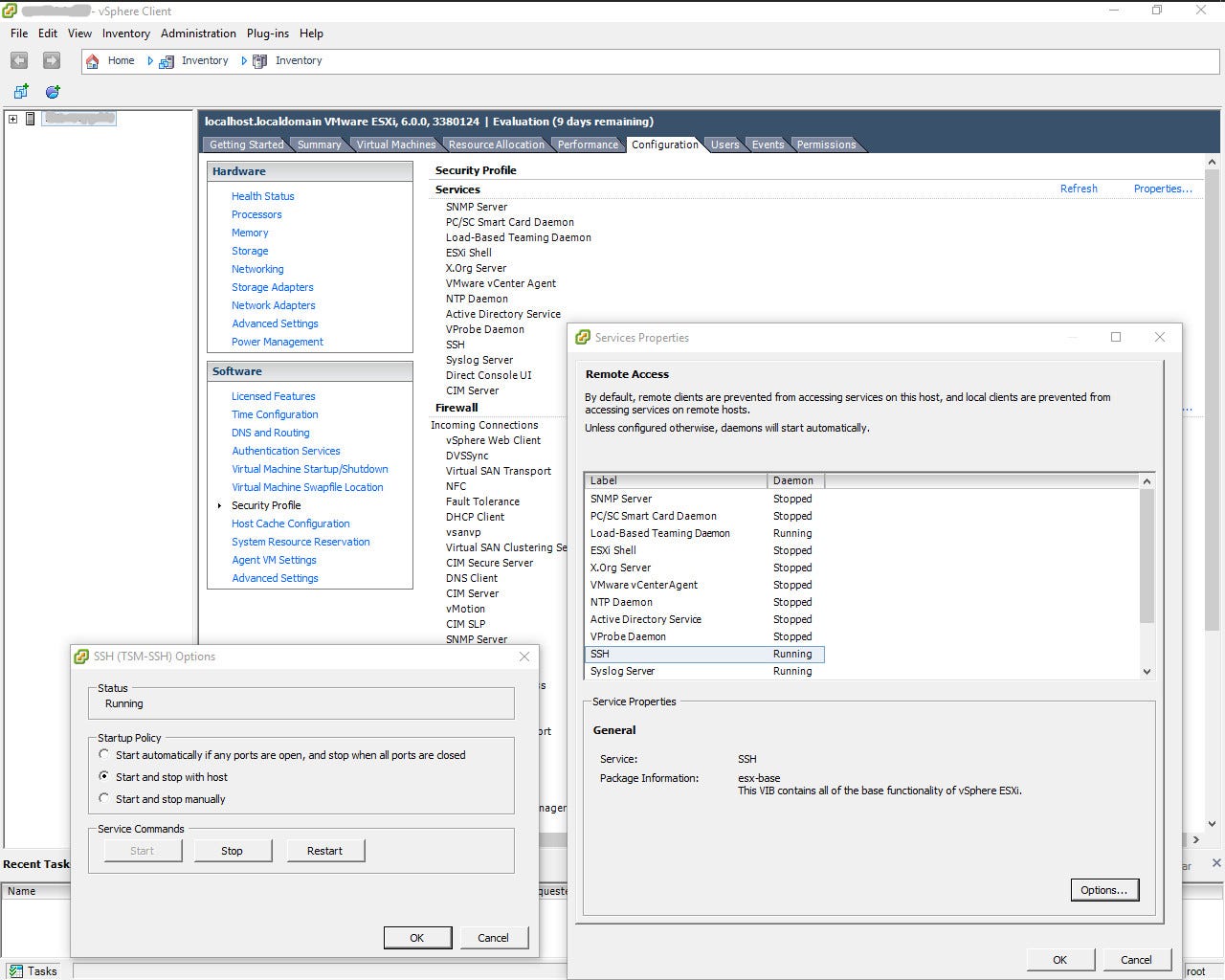
Task: Click the vSphere icon in Services Properties title bar
Action: (x=583, y=337)
